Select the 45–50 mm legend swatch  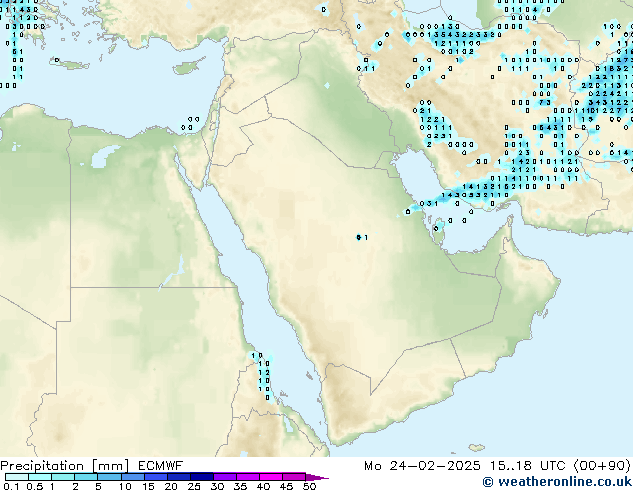click(294, 477)
